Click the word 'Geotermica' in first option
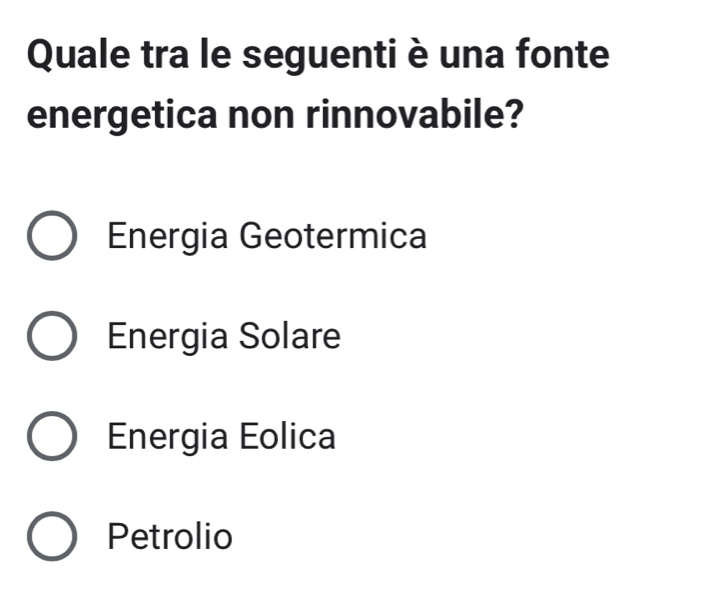 click(x=332, y=237)
